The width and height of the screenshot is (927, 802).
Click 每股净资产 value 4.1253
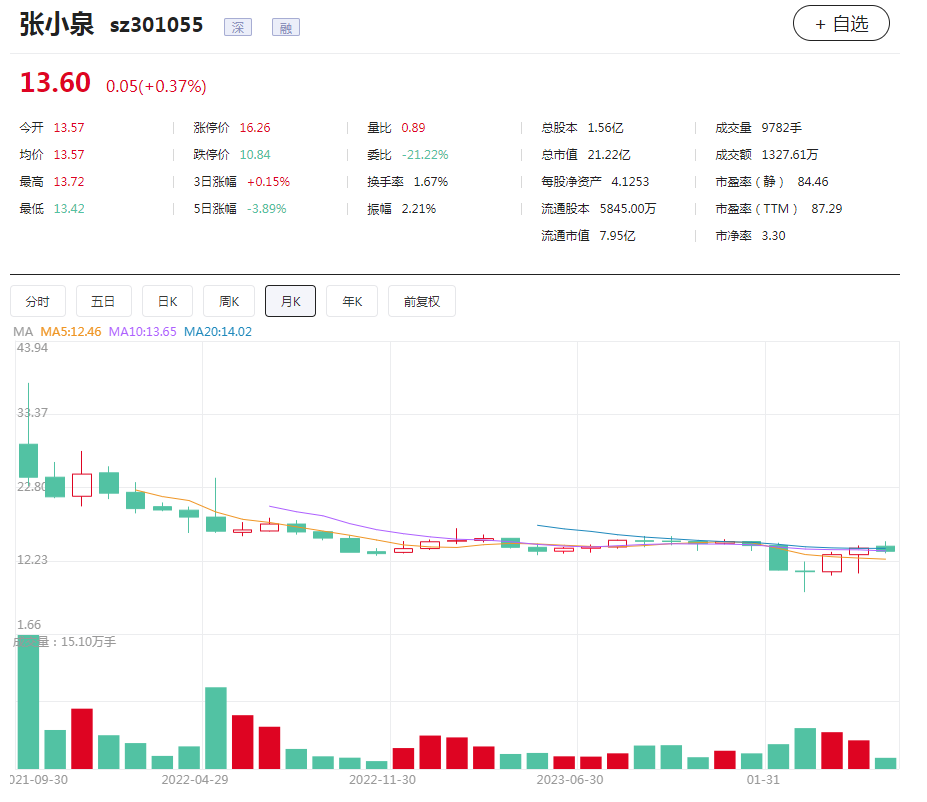click(630, 182)
